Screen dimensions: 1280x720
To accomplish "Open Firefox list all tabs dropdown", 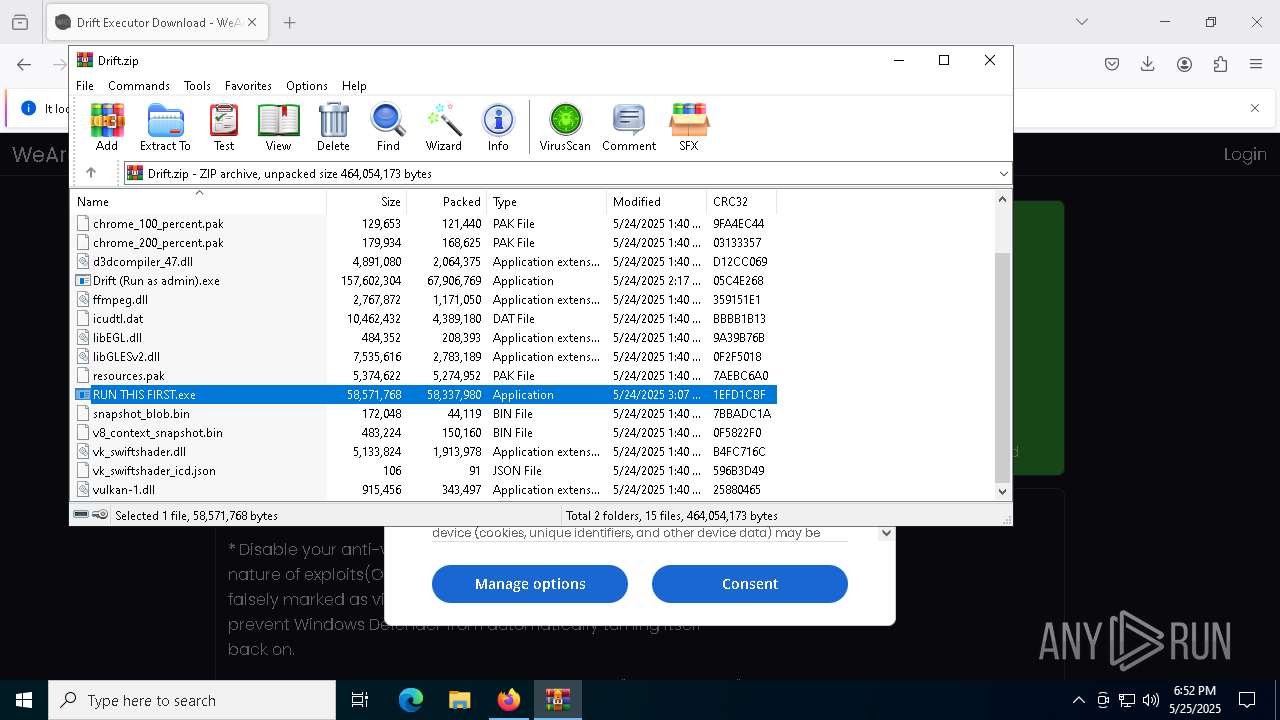I will tap(1081, 22).
